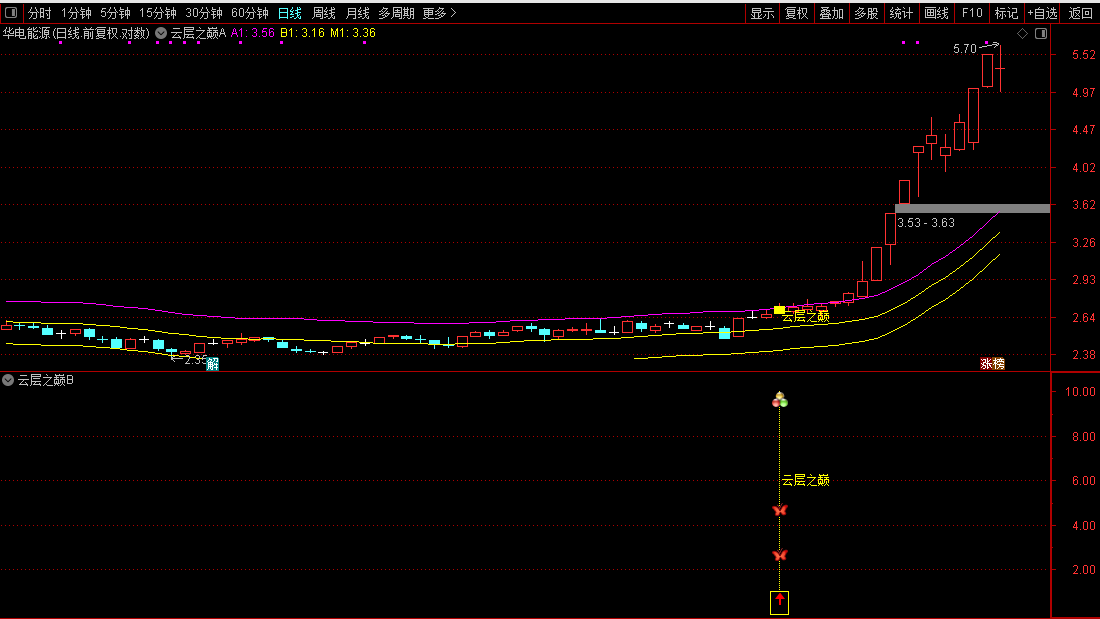This screenshot has width=1100, height=619.
Task: Select the 5分钟 period tab
Action: point(115,13)
